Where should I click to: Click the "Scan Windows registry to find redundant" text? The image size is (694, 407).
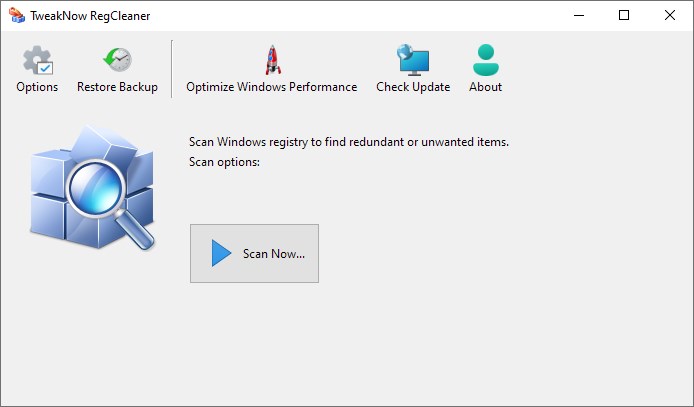click(297, 142)
